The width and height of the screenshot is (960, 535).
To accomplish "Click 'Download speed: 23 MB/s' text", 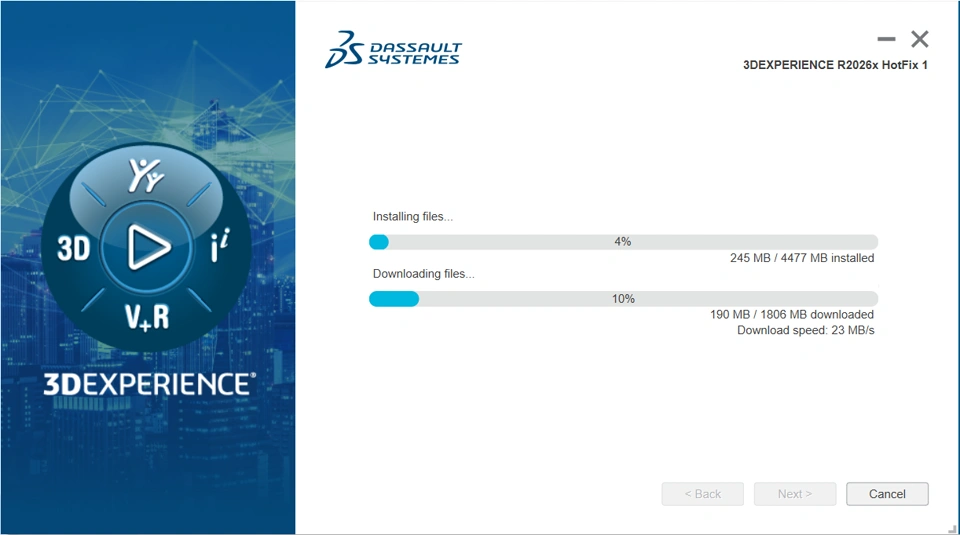I will click(x=806, y=331).
